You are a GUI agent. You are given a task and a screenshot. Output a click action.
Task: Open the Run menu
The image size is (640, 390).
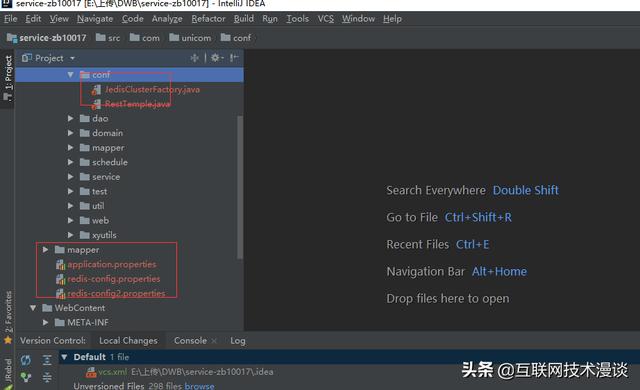pos(270,19)
